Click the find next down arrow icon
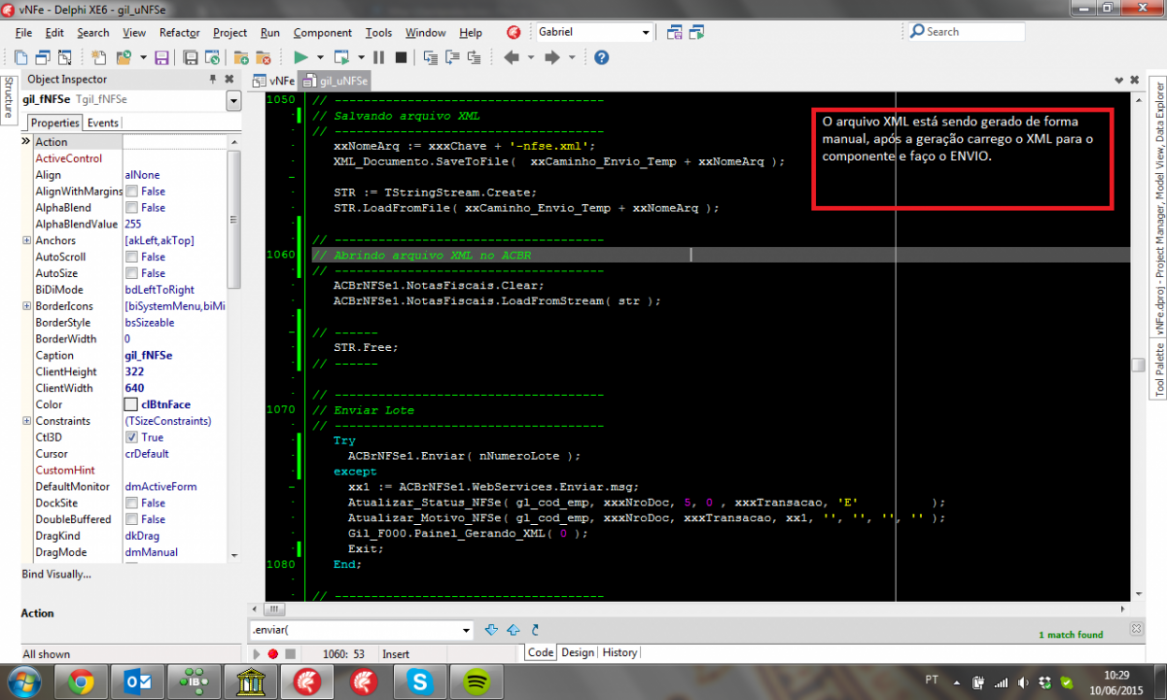 491,630
